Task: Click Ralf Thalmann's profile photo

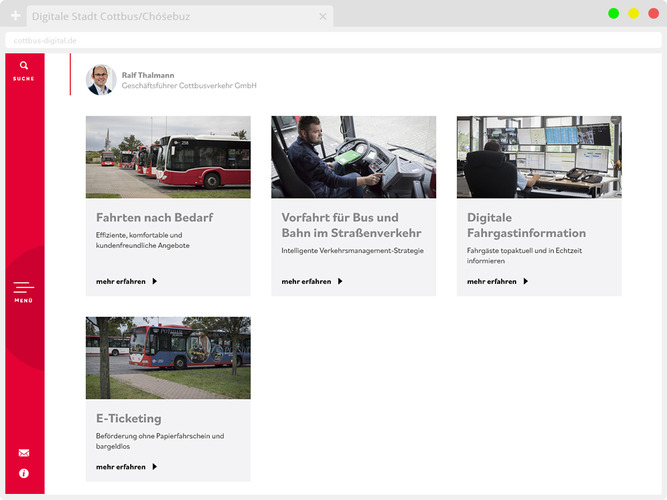Action: (101, 80)
